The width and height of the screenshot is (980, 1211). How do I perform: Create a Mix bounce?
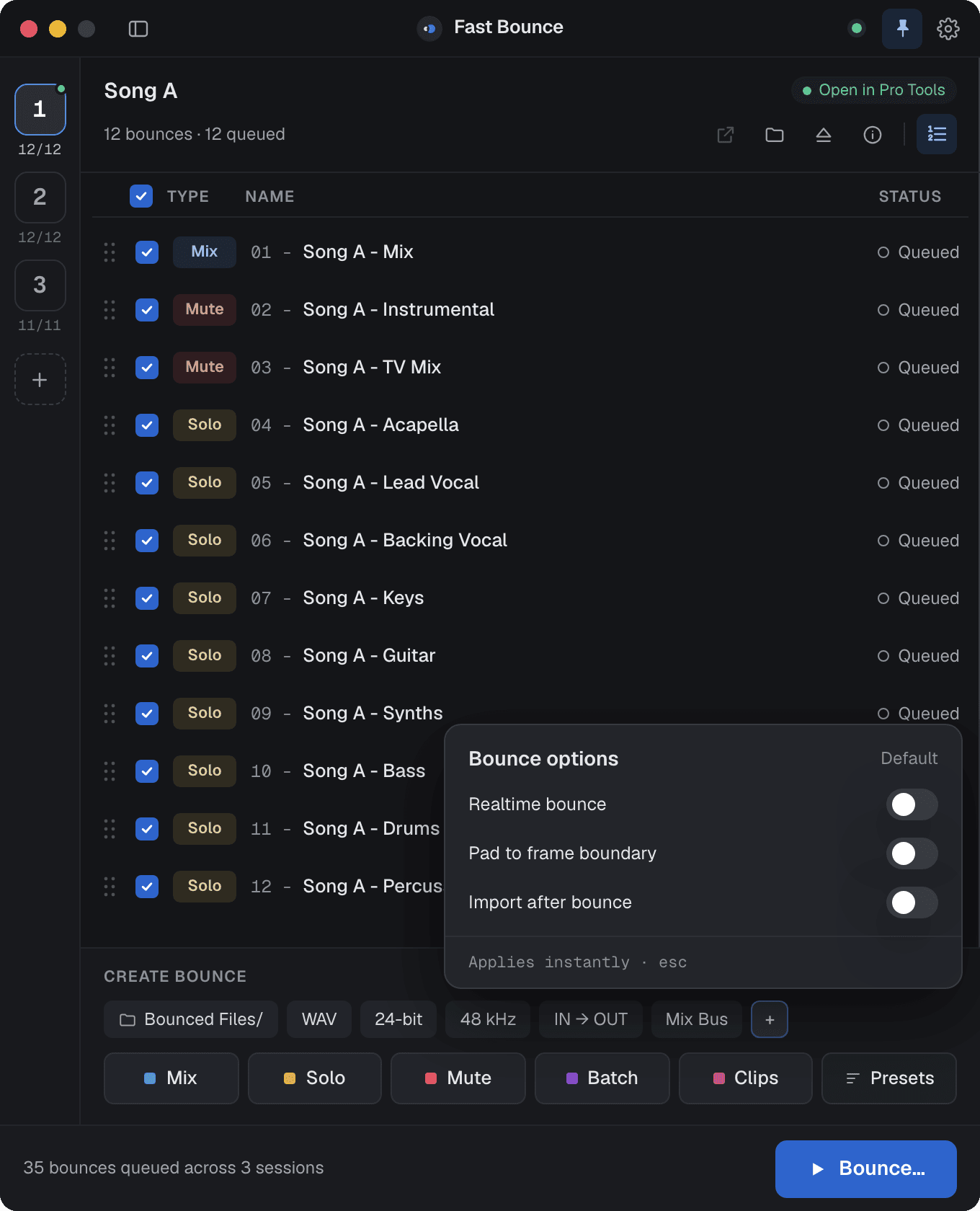(x=171, y=1078)
